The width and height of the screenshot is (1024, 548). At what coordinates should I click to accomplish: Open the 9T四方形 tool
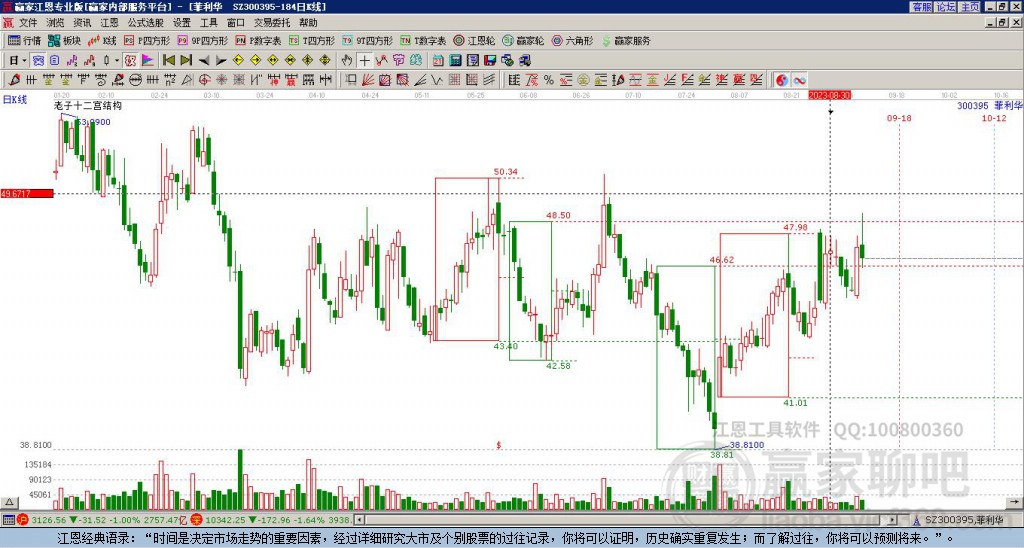click(368, 40)
